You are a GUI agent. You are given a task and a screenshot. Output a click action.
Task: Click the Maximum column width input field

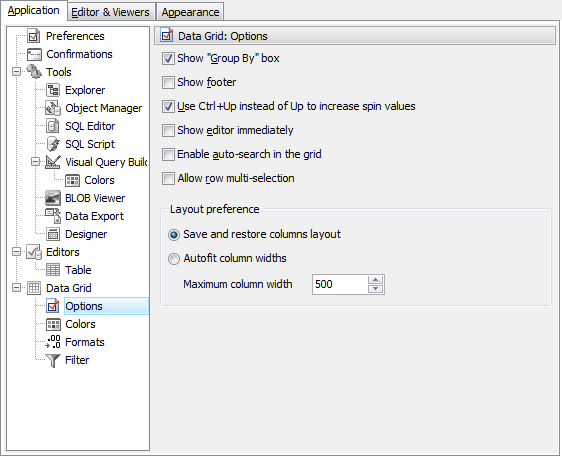coord(339,284)
